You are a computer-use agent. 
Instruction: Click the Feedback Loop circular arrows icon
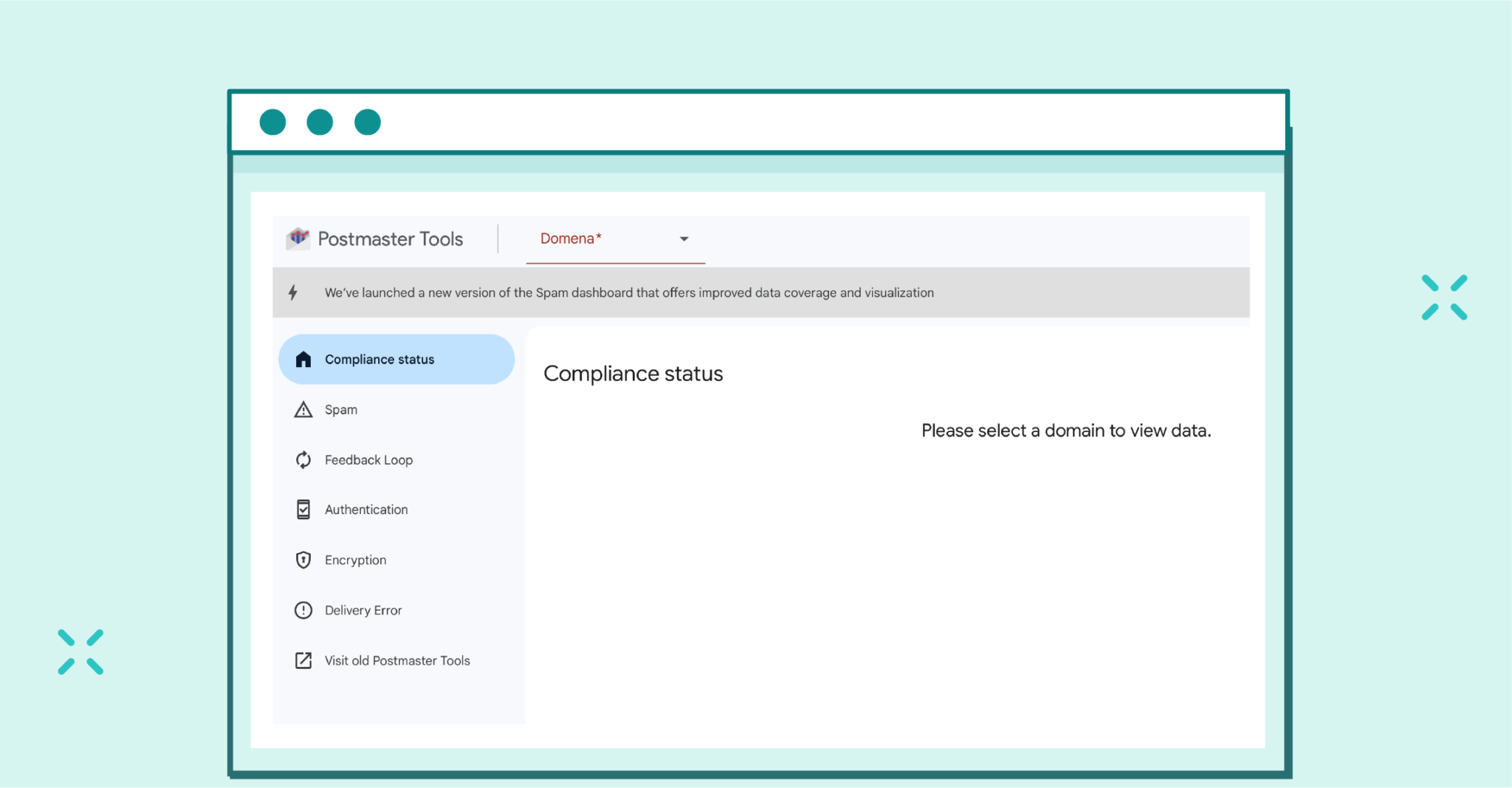[x=303, y=459]
